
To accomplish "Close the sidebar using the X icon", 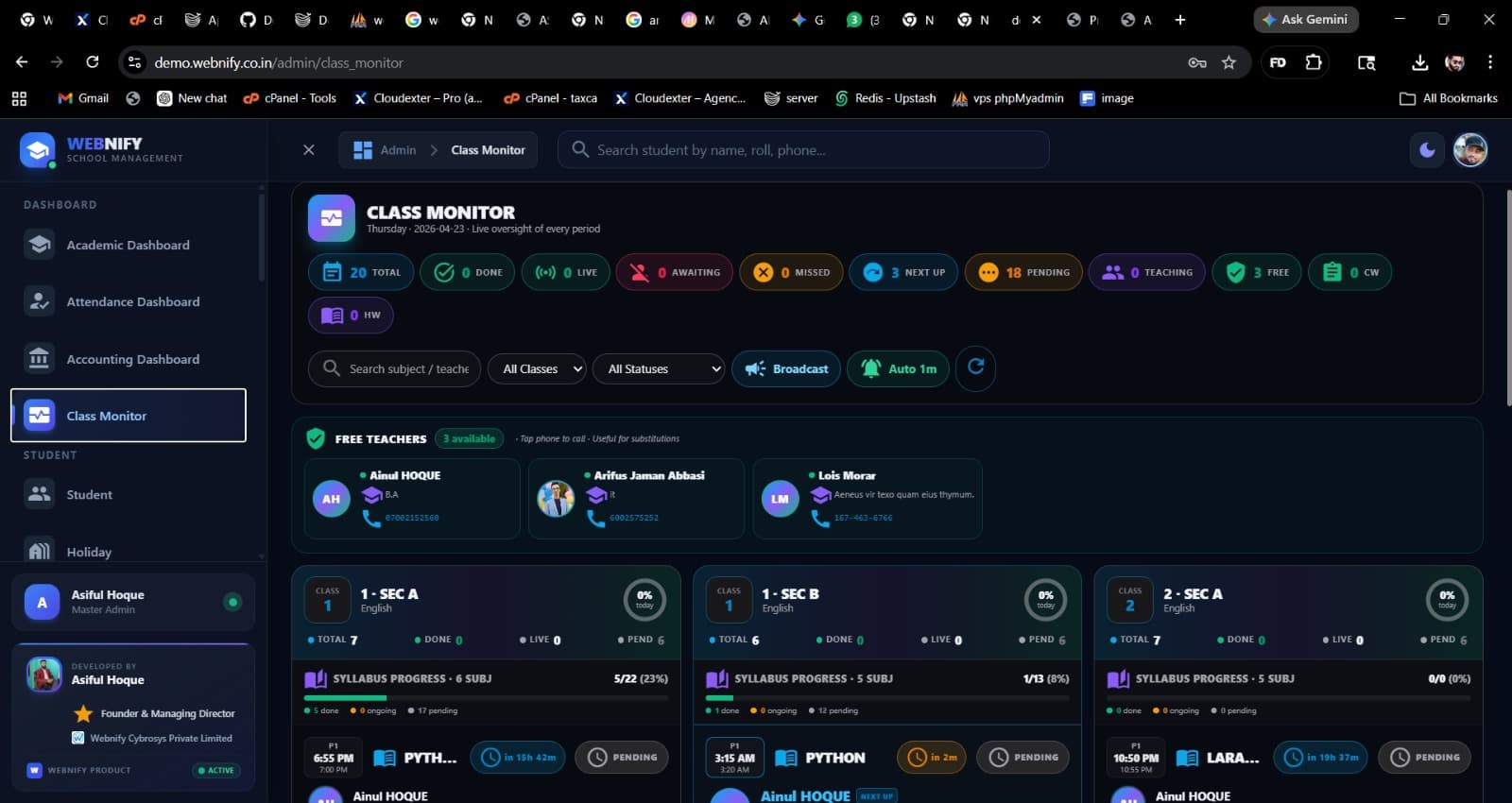I will (x=308, y=150).
